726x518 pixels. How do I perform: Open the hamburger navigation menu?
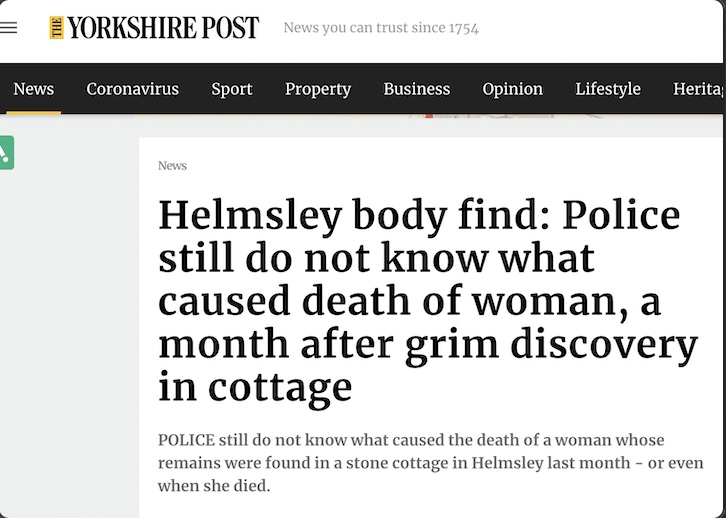tap(9, 27)
